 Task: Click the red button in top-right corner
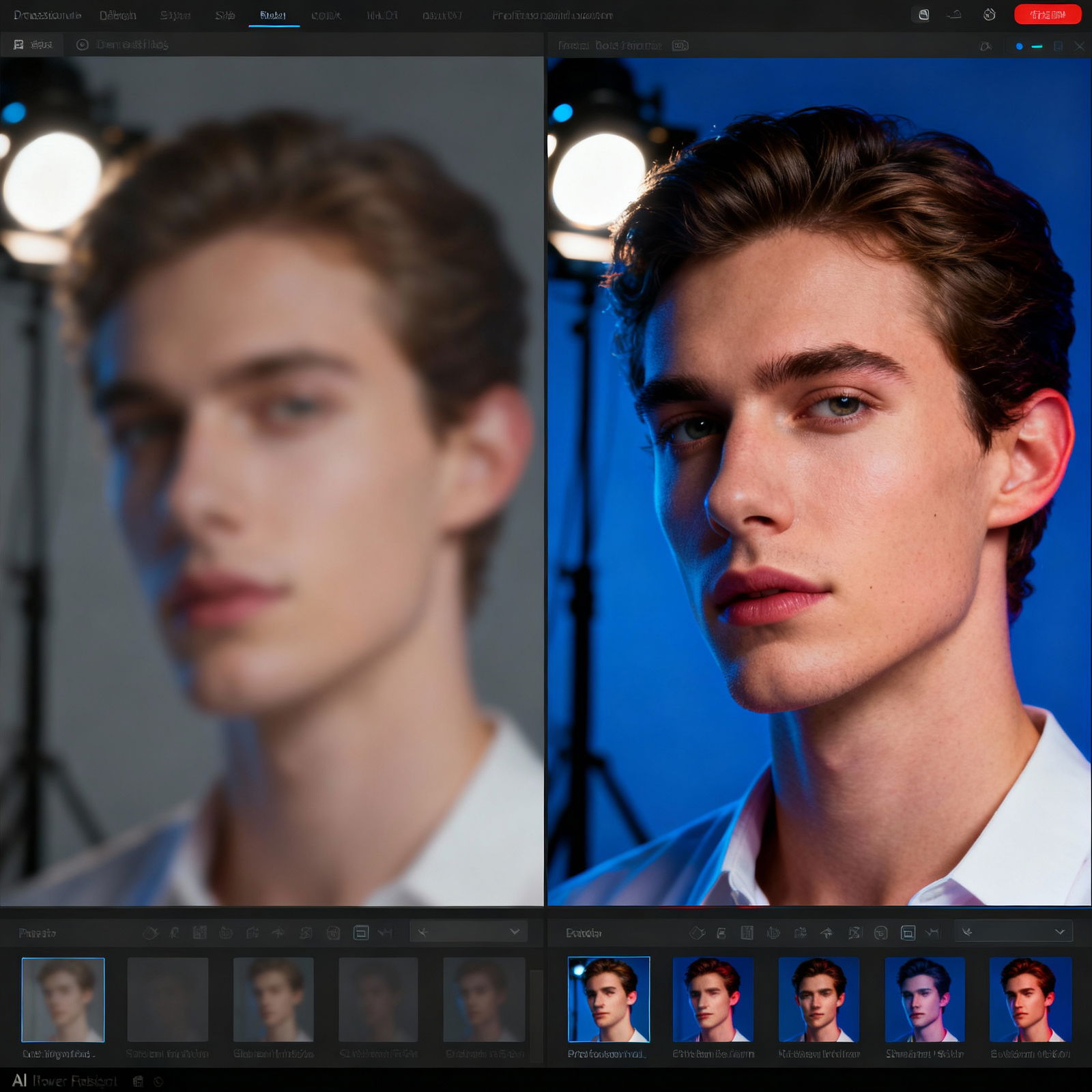pyautogui.click(x=1047, y=14)
